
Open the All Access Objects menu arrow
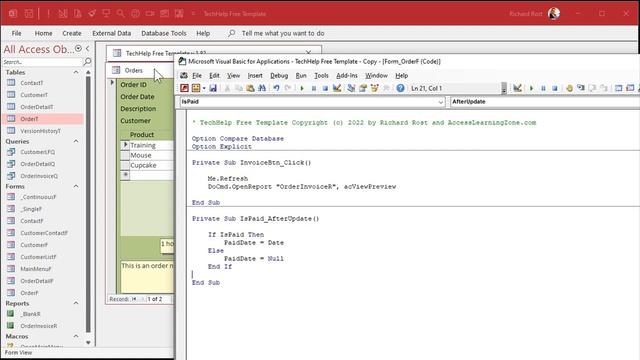pos(78,49)
